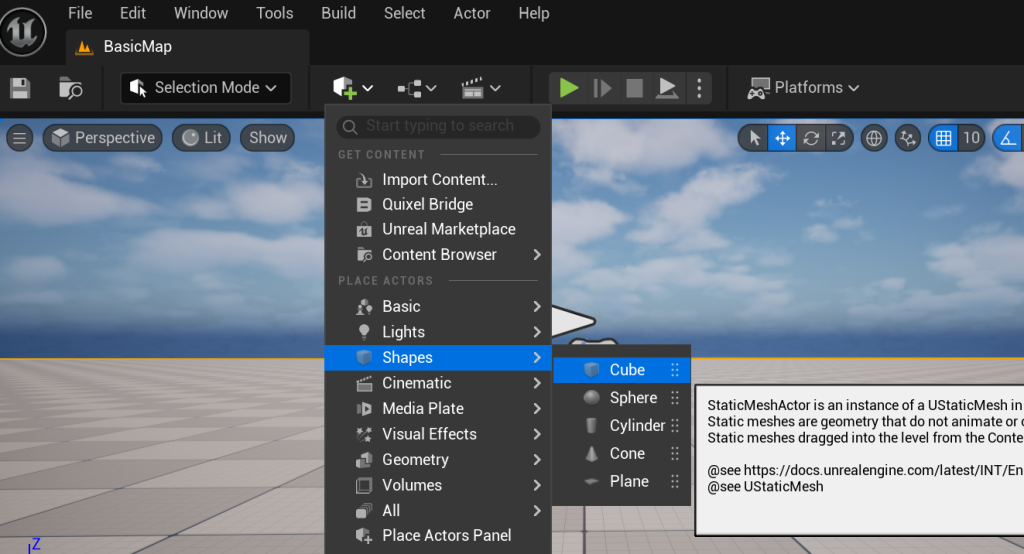Open the Place Actors Panel entry
The height and width of the screenshot is (554, 1024).
click(438, 535)
